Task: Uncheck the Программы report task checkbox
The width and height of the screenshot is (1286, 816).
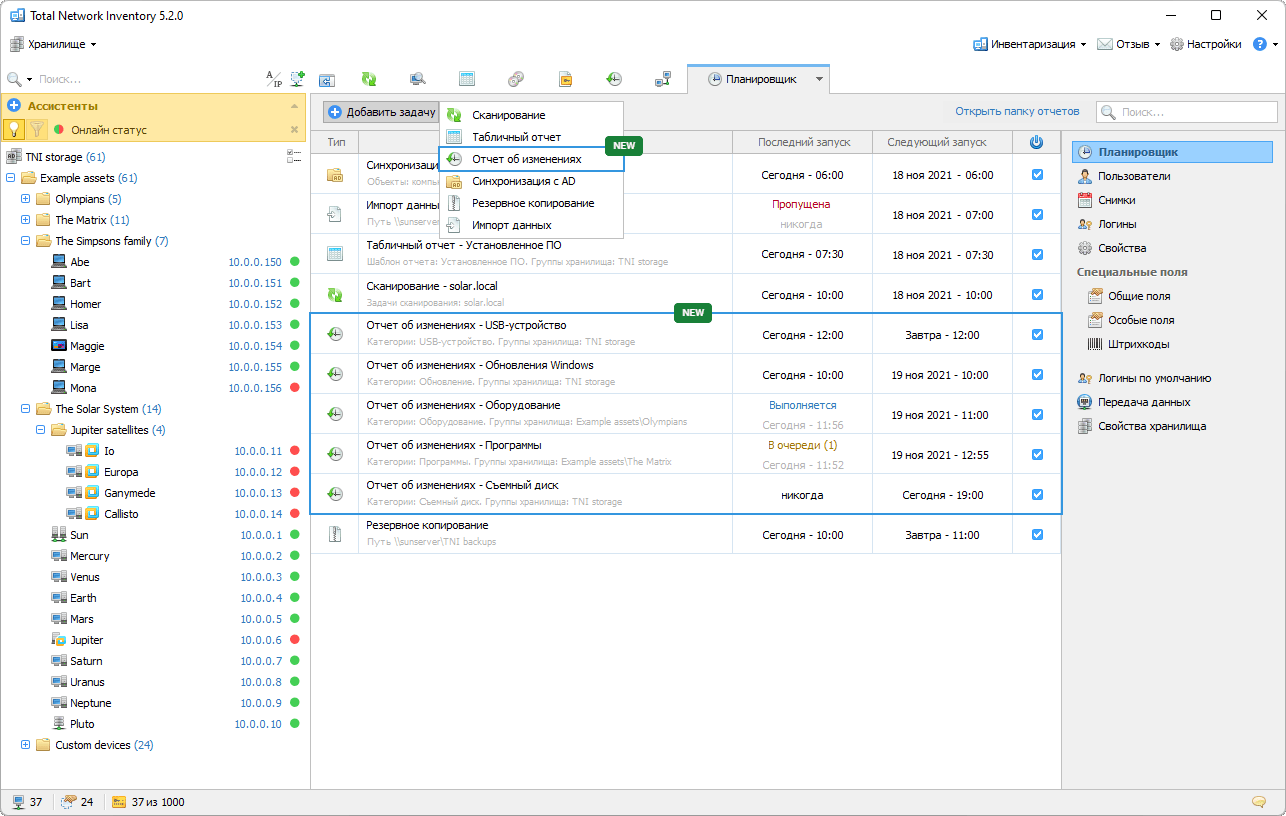Action: [1037, 455]
